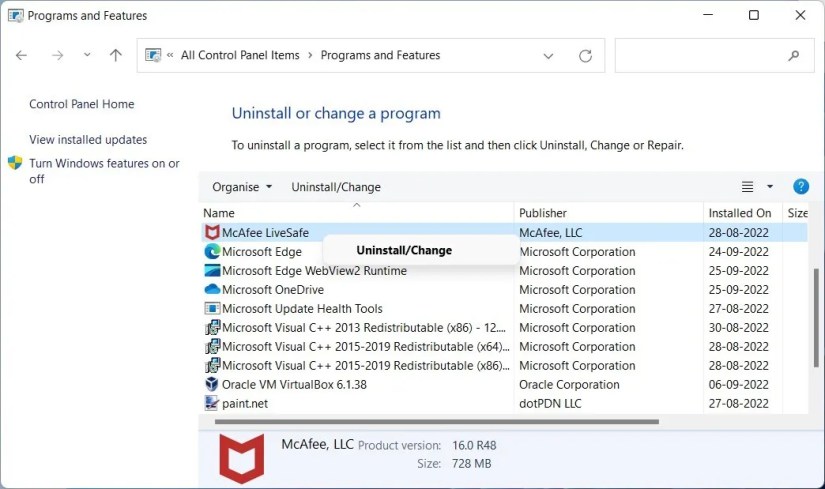The width and height of the screenshot is (825, 489).
Task: Open recent locations dropdown chevron
Action: [87, 55]
